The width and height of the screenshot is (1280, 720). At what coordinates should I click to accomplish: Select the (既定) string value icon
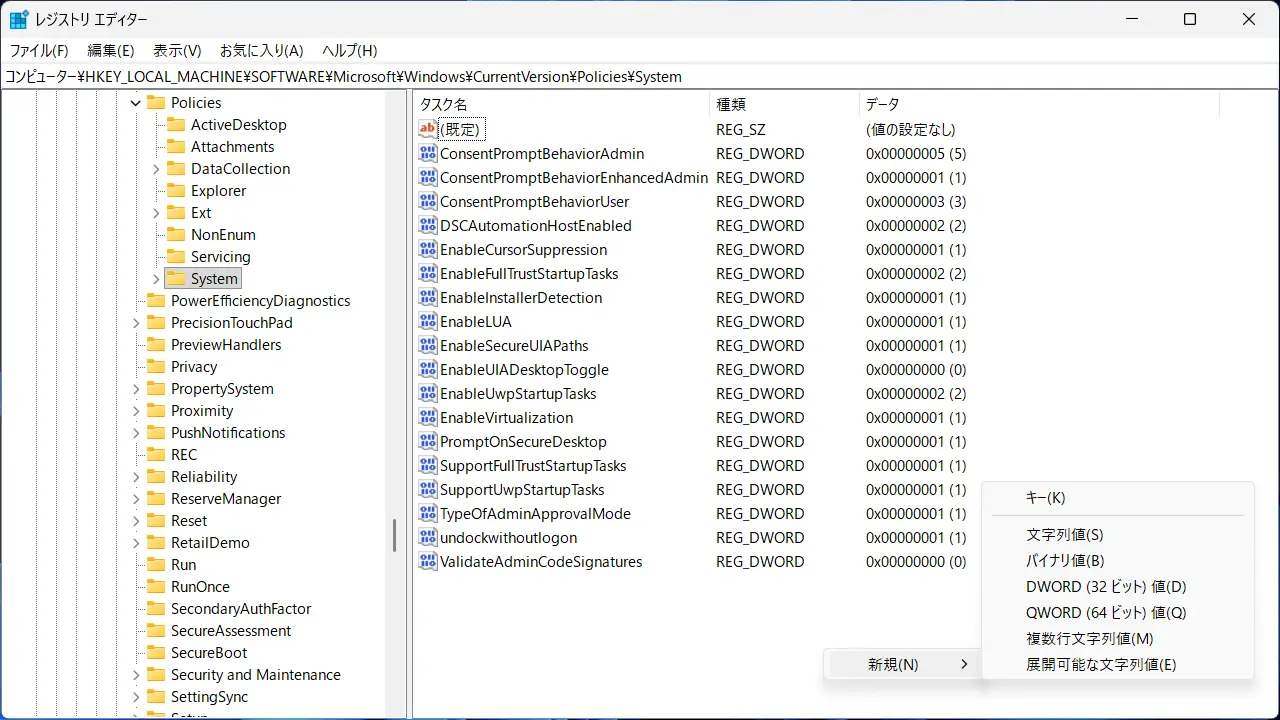click(428, 129)
